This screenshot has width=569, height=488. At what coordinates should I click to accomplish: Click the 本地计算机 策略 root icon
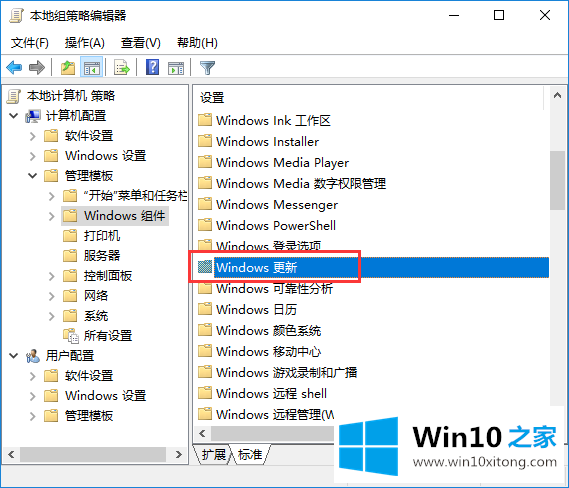click(x=14, y=96)
